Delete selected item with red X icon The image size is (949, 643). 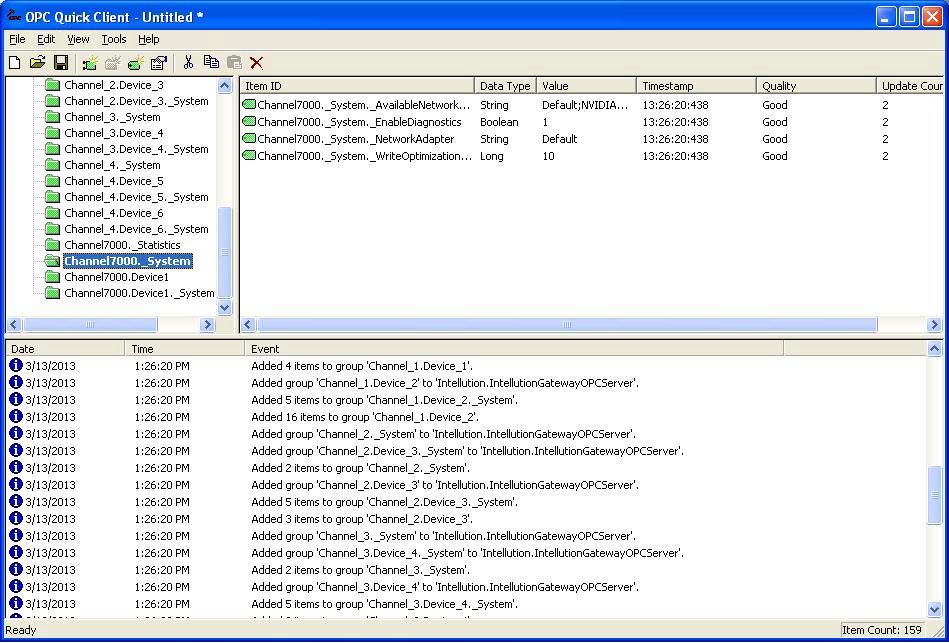pos(257,62)
